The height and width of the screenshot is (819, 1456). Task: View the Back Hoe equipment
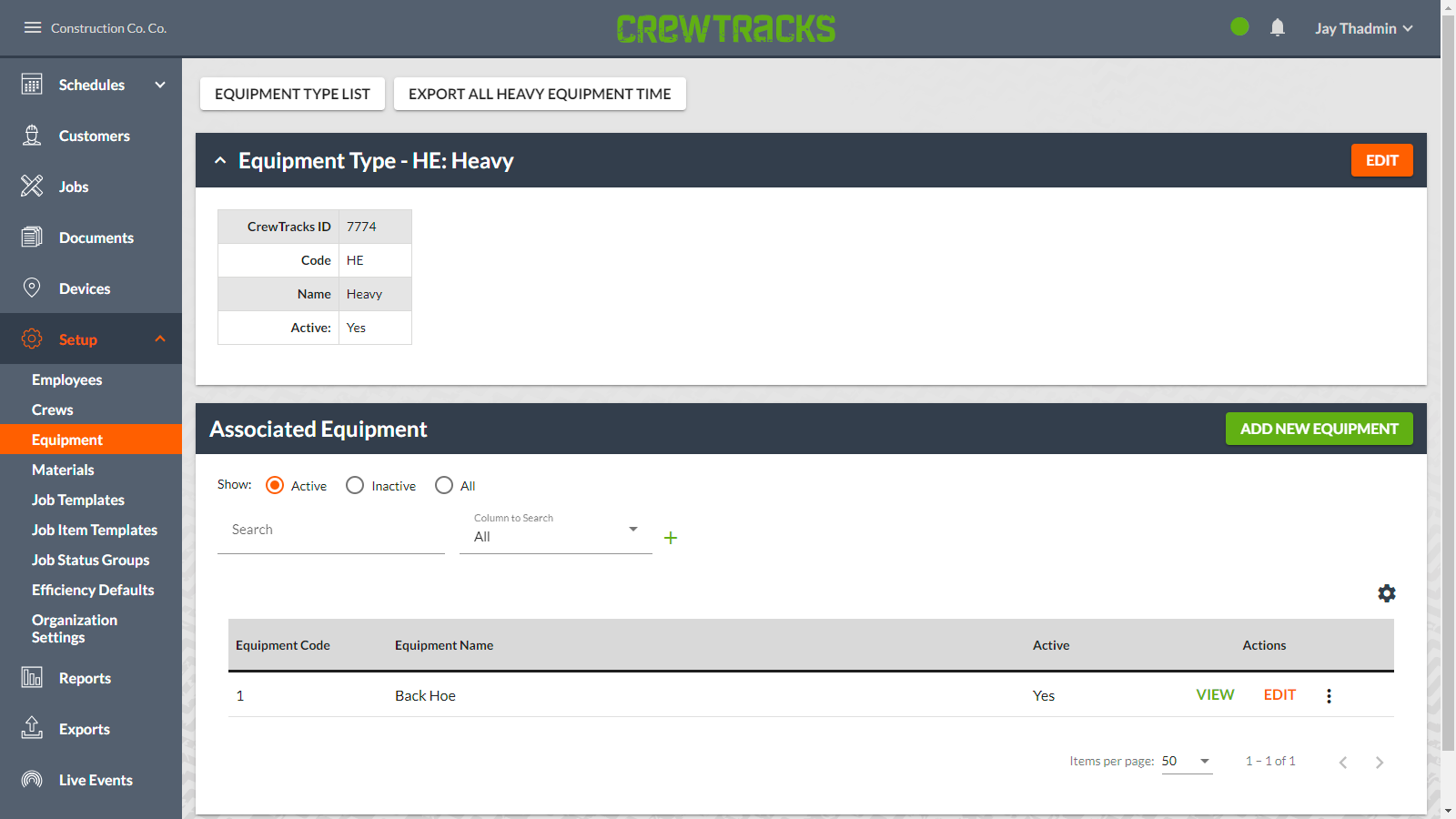1215,694
